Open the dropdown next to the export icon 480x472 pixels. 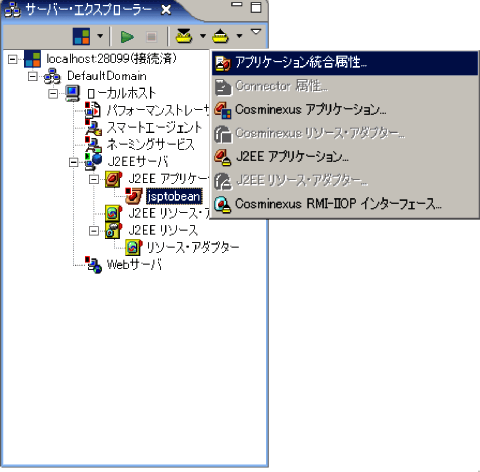239,36
